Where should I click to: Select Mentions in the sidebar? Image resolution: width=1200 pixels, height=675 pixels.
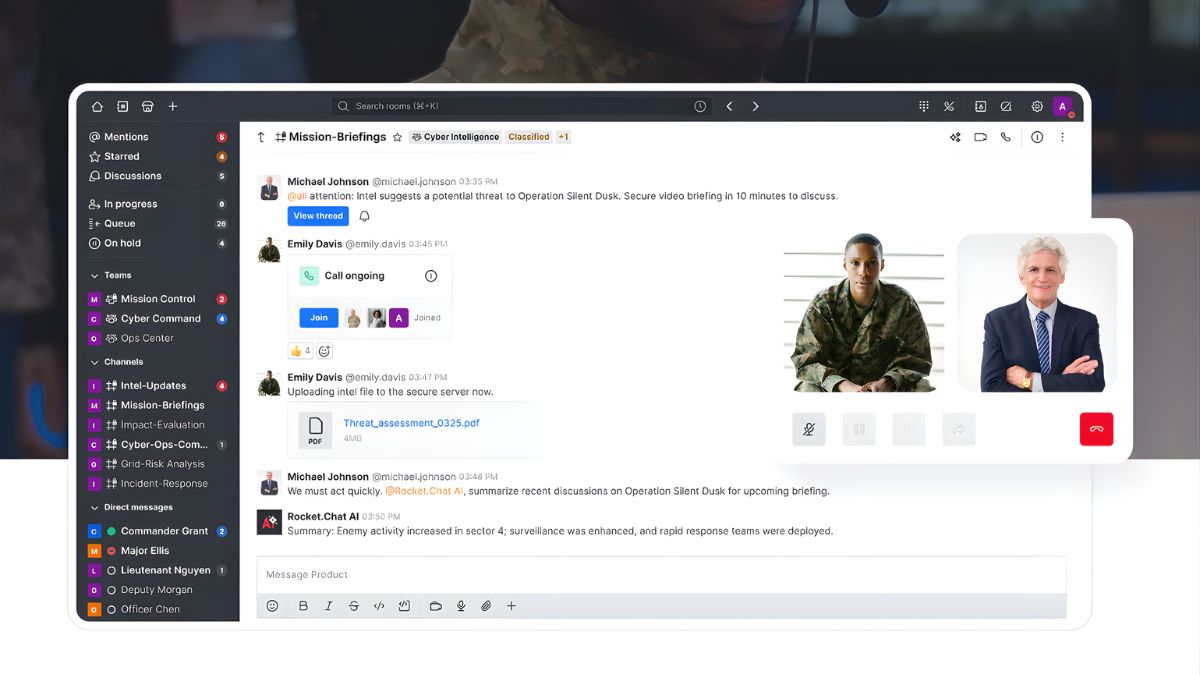[126, 137]
